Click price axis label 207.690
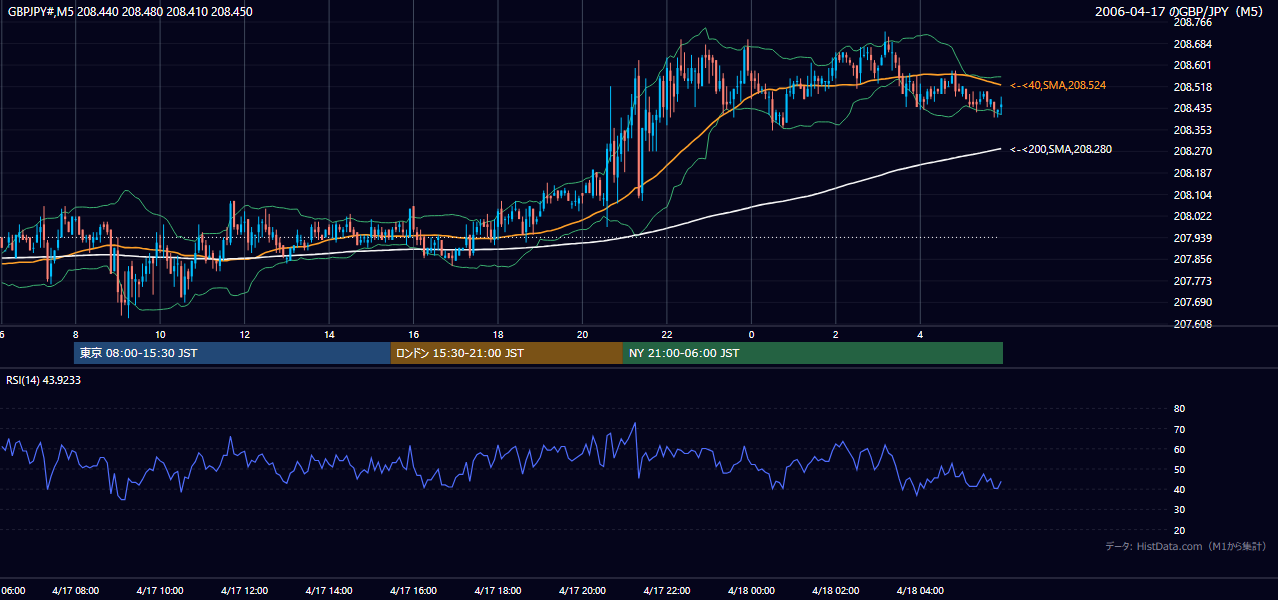The width and height of the screenshot is (1278, 600). (1192, 302)
